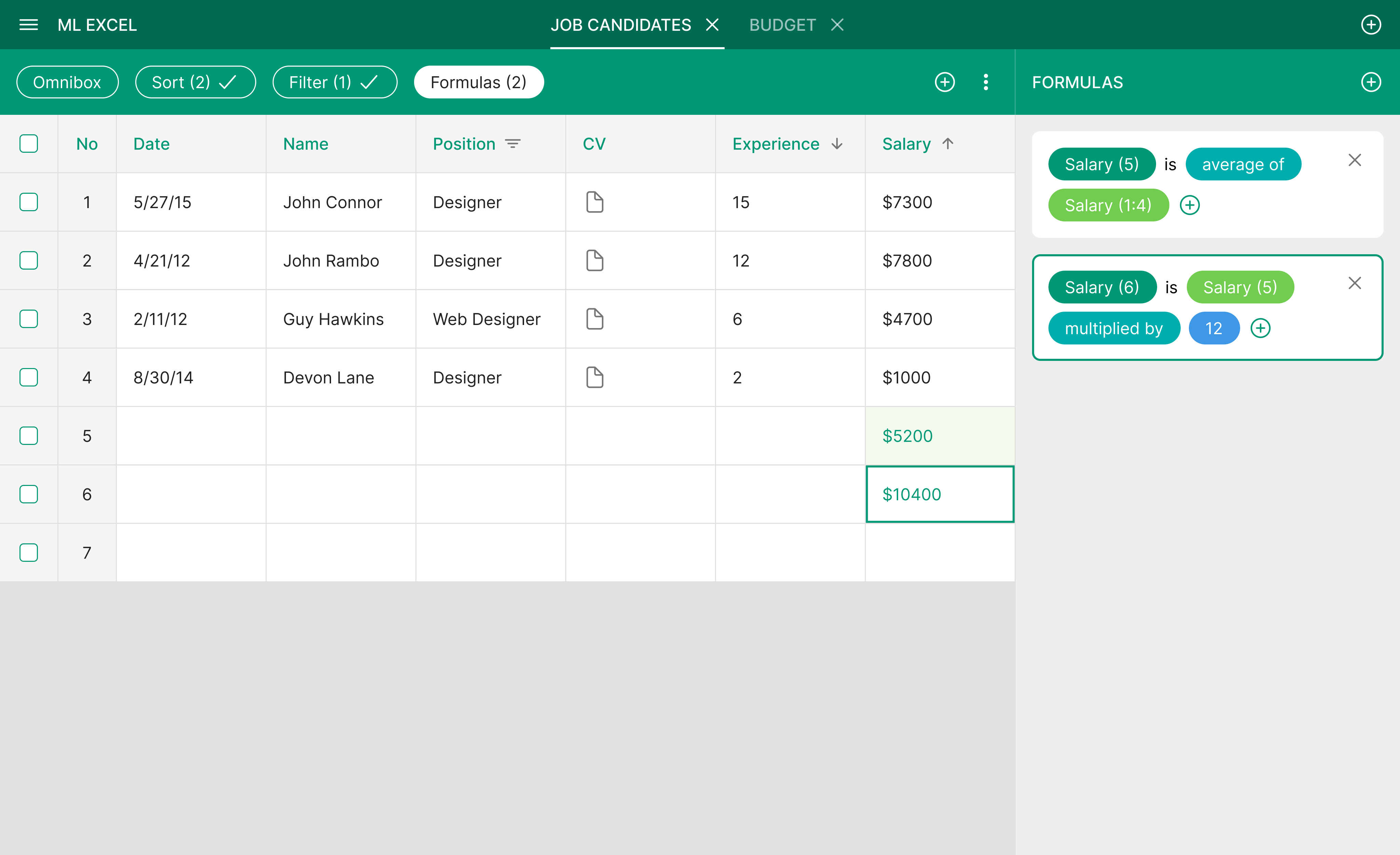Image resolution: width=1400 pixels, height=855 pixels.
Task: Open the hamburger menu next to ML EXCEL
Action: (28, 25)
